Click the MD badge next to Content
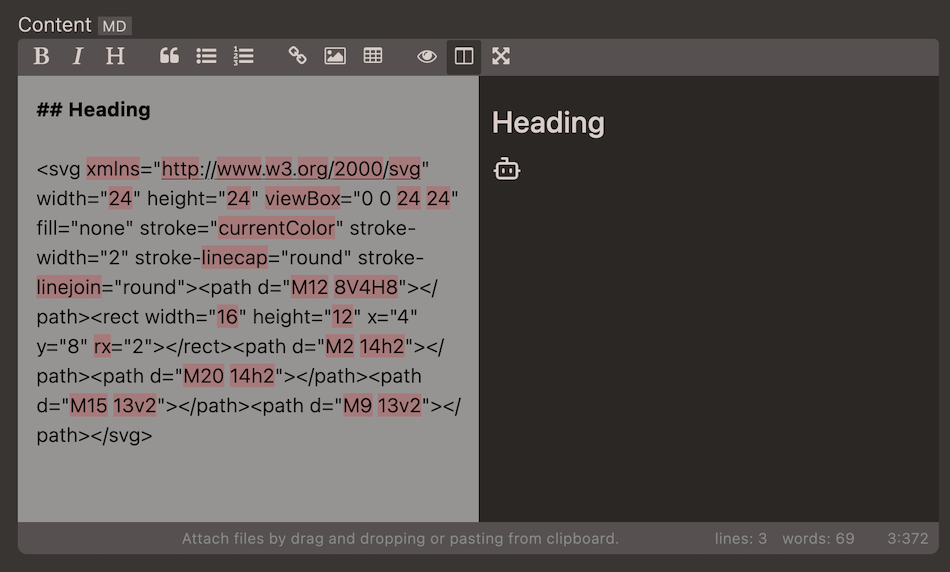This screenshot has height=572, width=950. (115, 26)
